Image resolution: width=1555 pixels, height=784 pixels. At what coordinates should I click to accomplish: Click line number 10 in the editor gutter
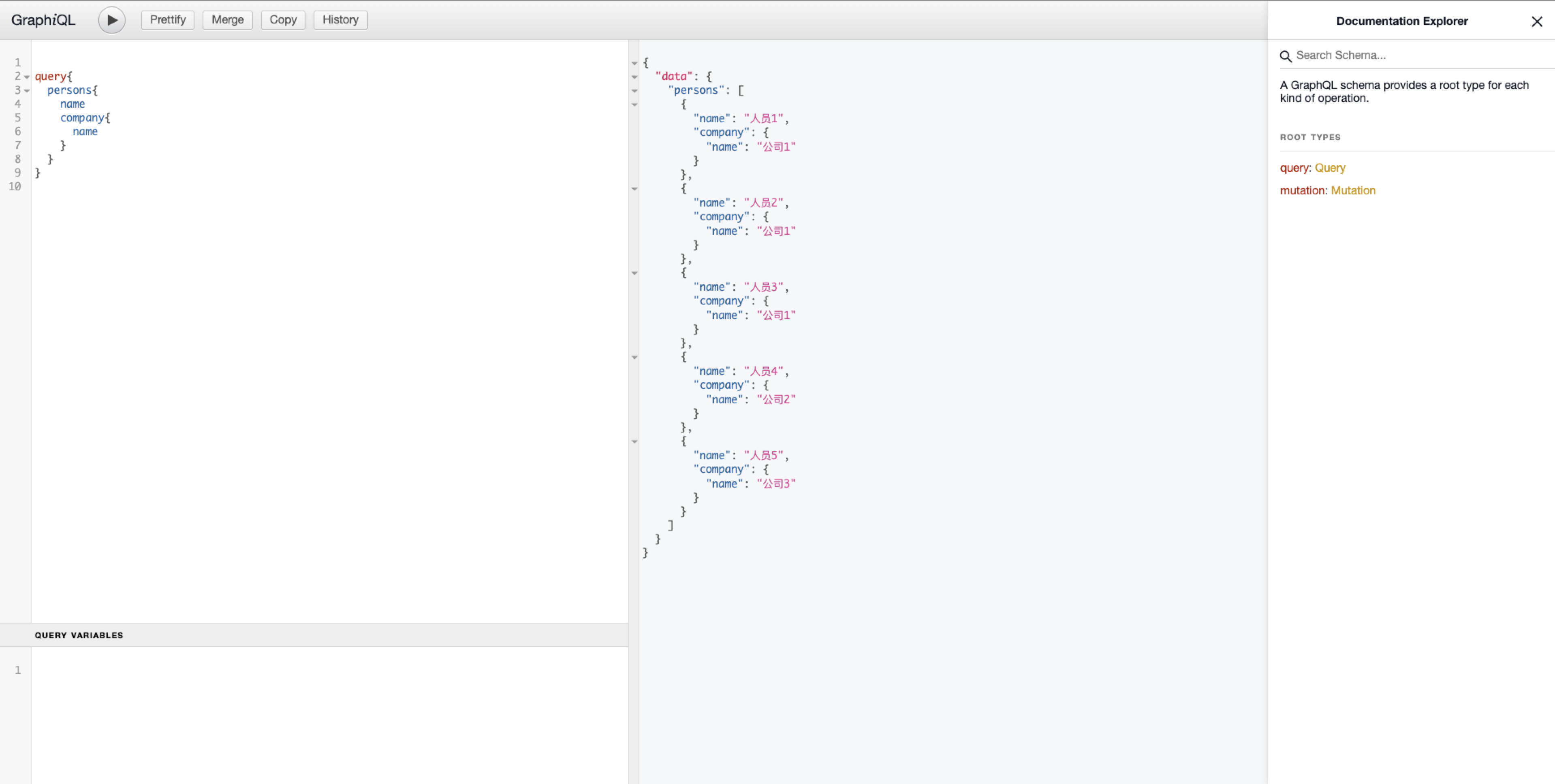pyautogui.click(x=15, y=187)
